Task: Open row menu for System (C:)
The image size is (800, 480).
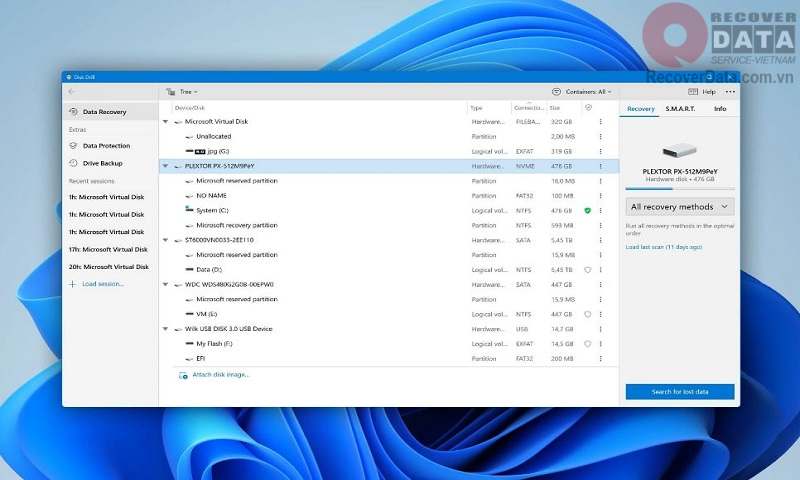Action: [601, 211]
